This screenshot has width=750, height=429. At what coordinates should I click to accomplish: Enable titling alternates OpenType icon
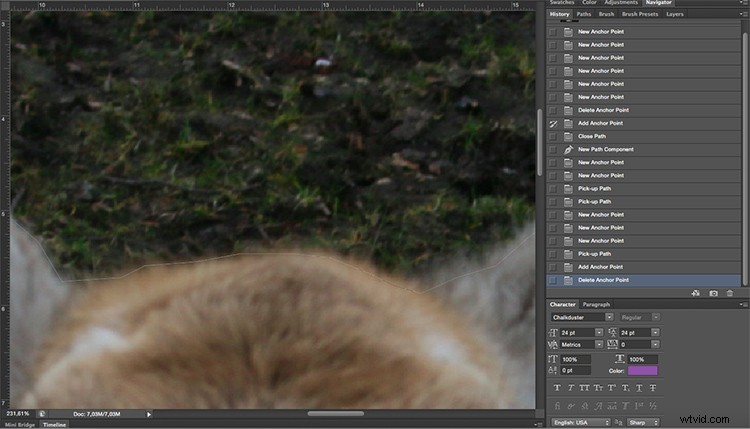[x=626, y=406]
